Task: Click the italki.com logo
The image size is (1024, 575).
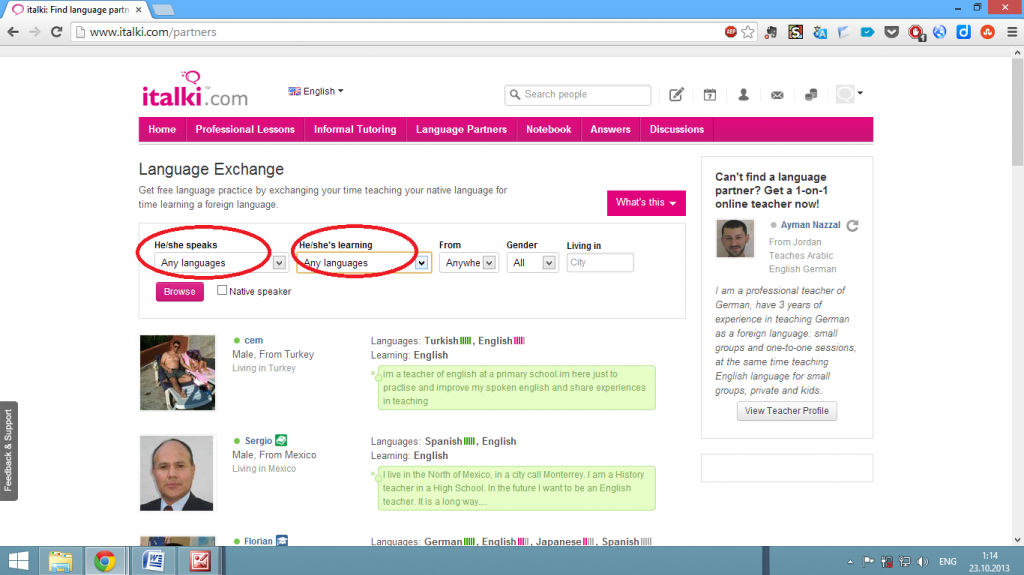Action: tap(195, 90)
